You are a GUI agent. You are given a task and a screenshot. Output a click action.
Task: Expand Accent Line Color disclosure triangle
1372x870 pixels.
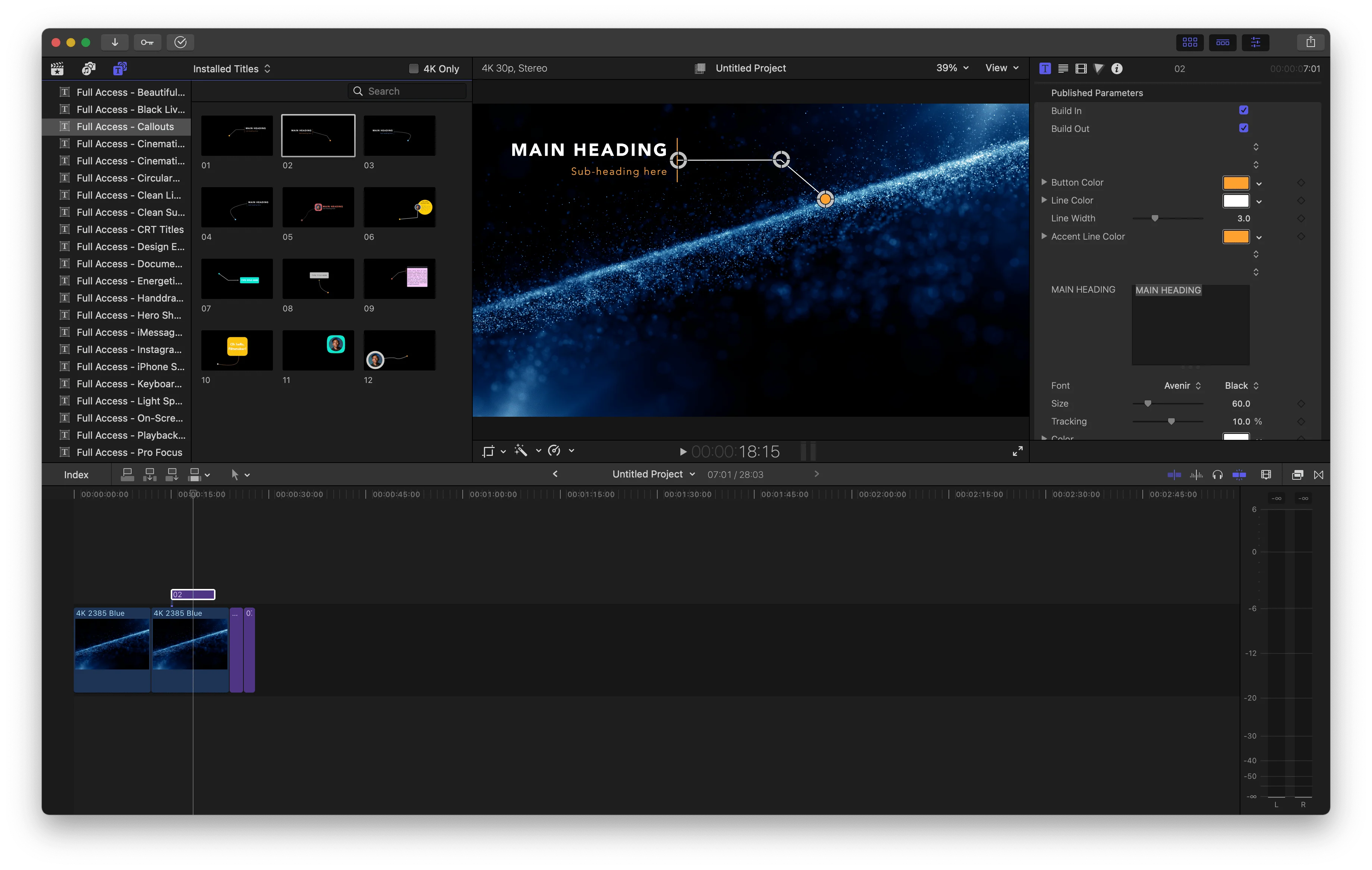[1044, 236]
